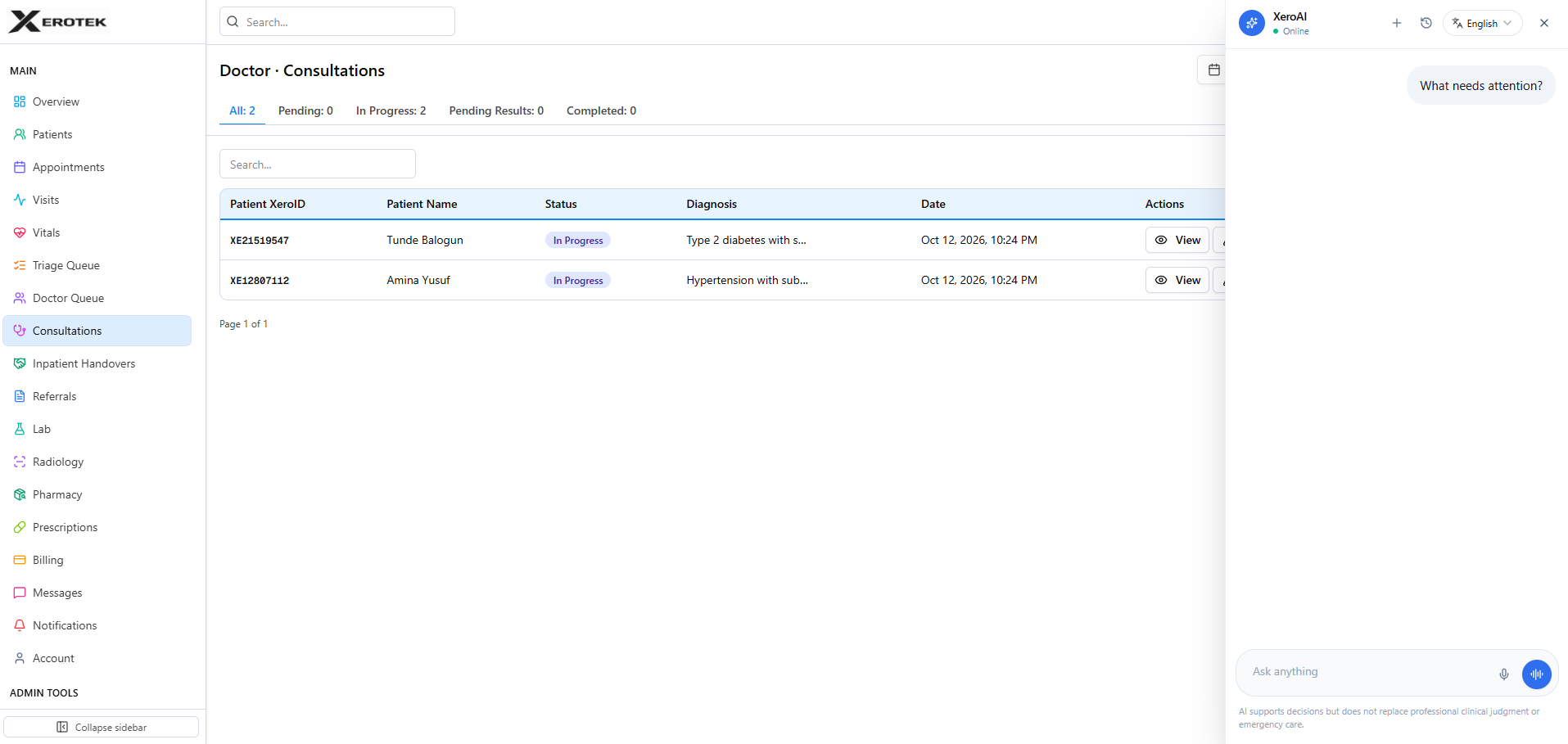
Task: Click the XeroAI assistant avatar
Action: click(1251, 23)
